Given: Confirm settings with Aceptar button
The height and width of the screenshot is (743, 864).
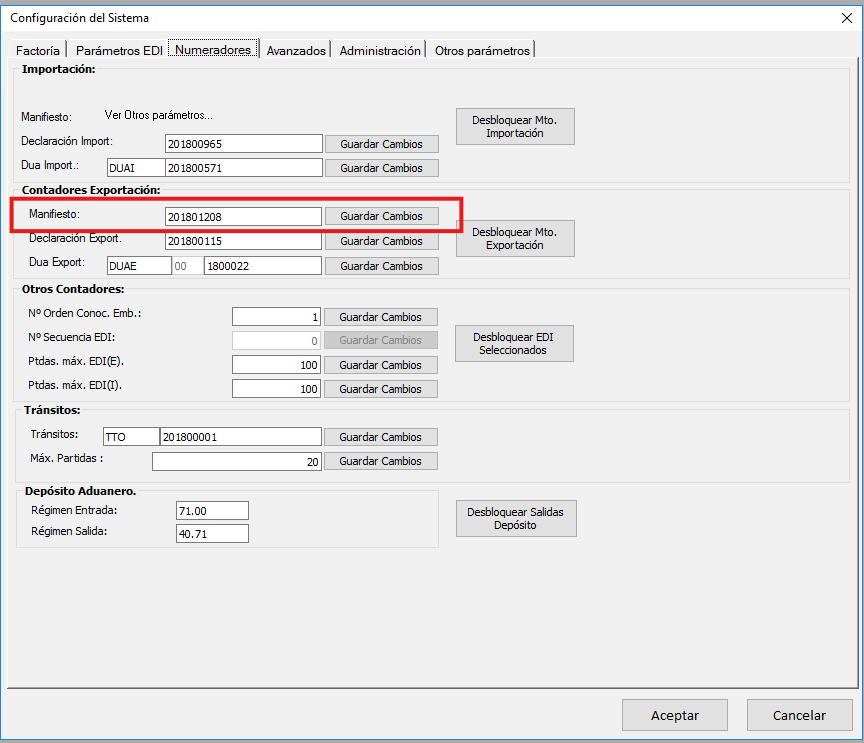Looking at the screenshot, I should [674, 715].
